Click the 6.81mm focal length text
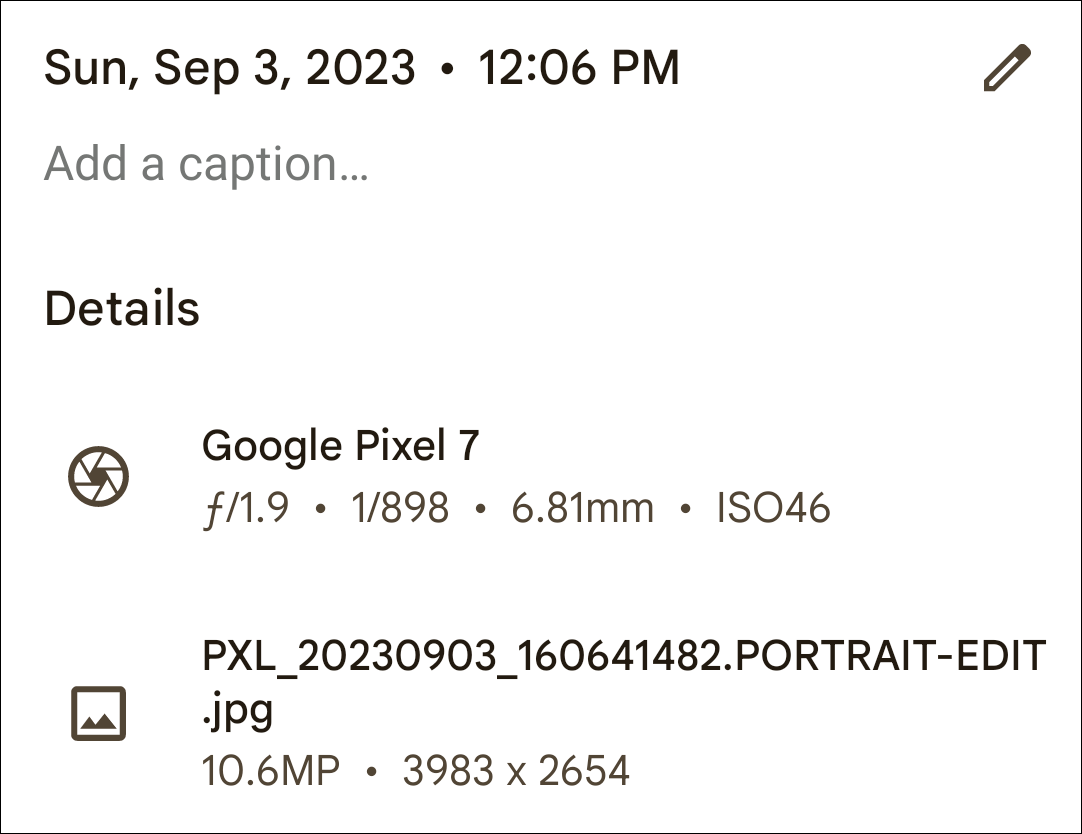The height and width of the screenshot is (834, 1082). (584, 508)
